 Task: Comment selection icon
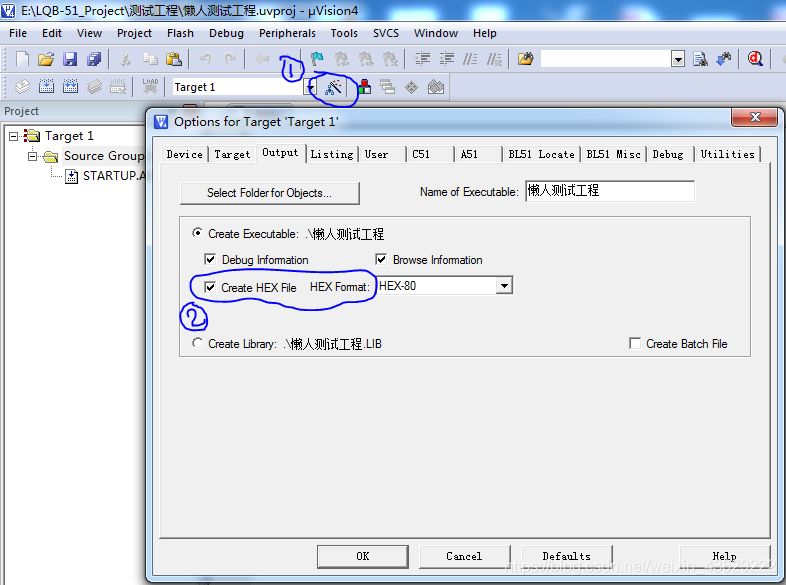(x=470, y=59)
